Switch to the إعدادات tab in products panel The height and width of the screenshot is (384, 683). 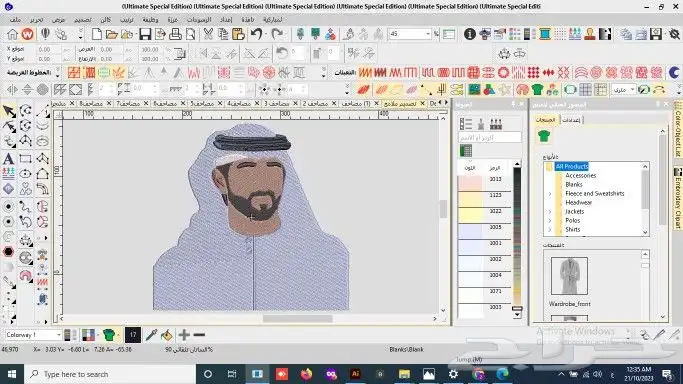(x=571, y=120)
